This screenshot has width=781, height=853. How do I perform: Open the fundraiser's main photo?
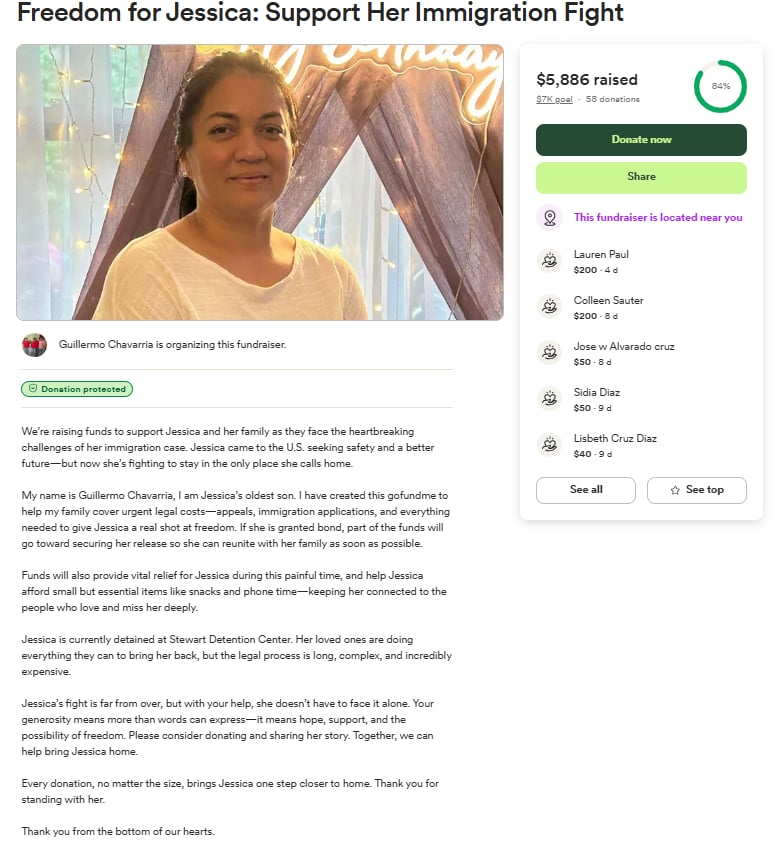coord(260,182)
